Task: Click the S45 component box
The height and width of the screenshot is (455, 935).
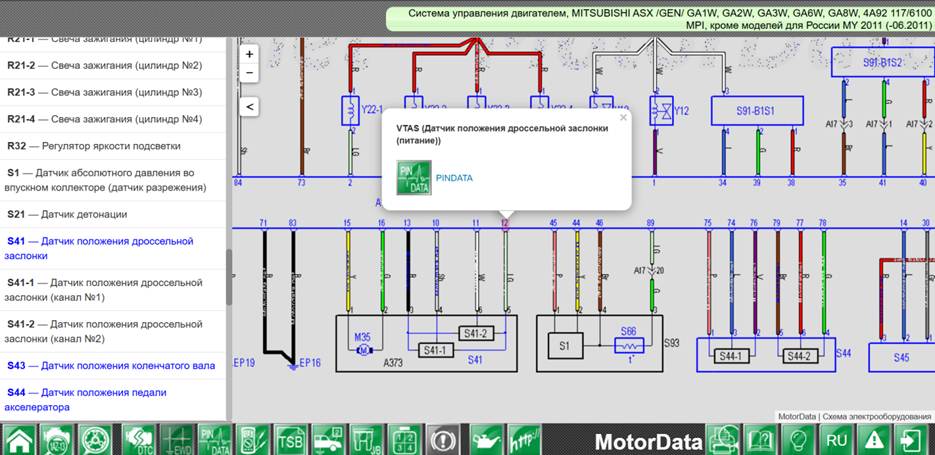Action: coord(902,358)
